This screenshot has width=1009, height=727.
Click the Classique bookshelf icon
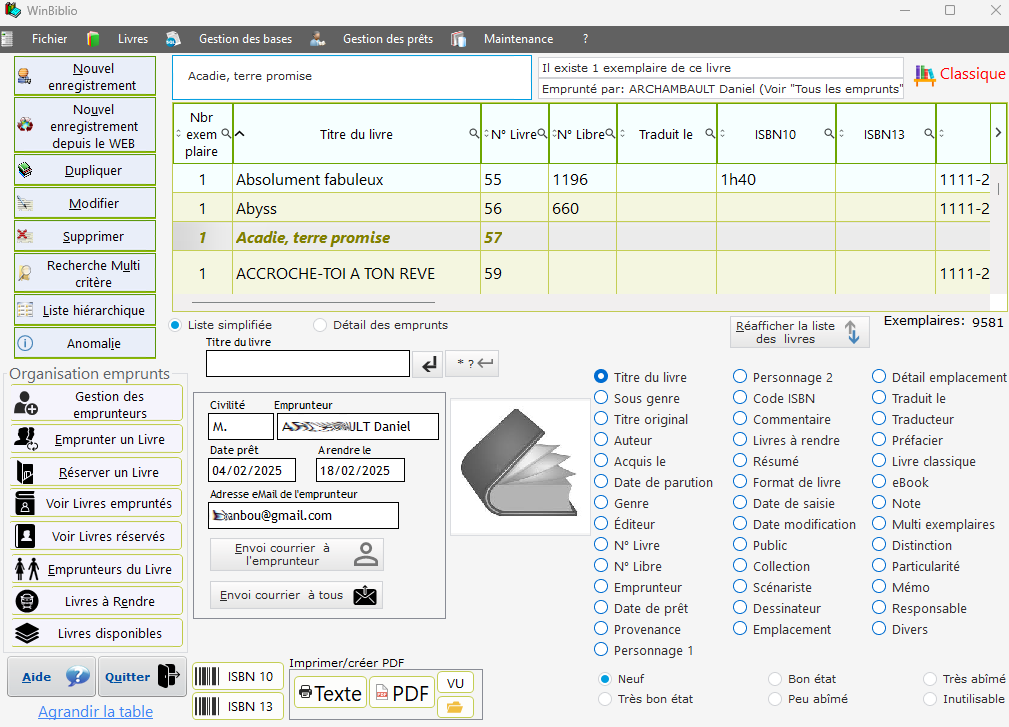925,75
